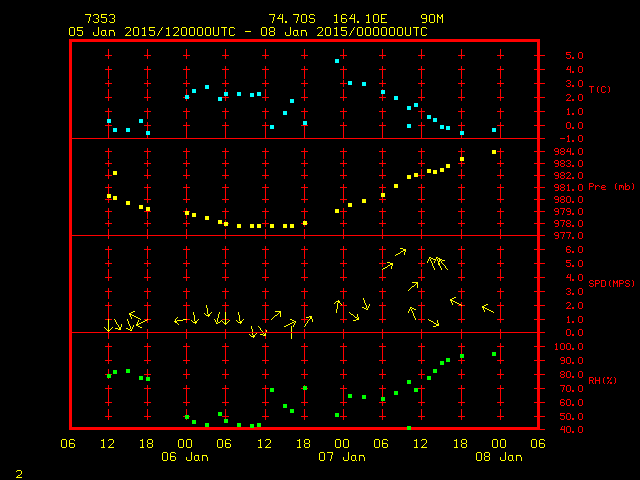
Task: Click the lowest green humidity point near 40%
Action: pyautogui.click(x=409, y=428)
